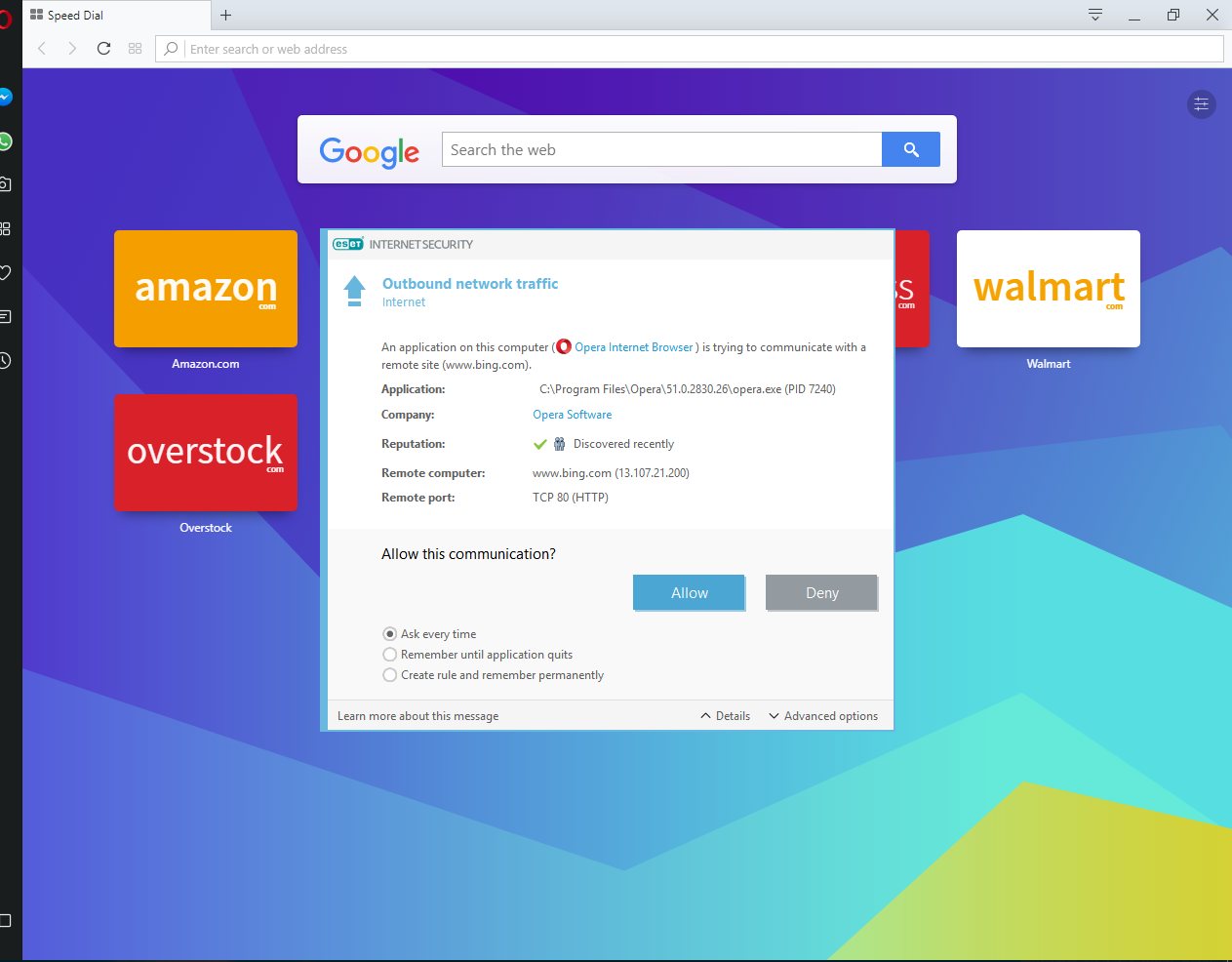Screen dimensions: 1232x962
Task: Go back with the back arrow
Action: [x=42, y=48]
